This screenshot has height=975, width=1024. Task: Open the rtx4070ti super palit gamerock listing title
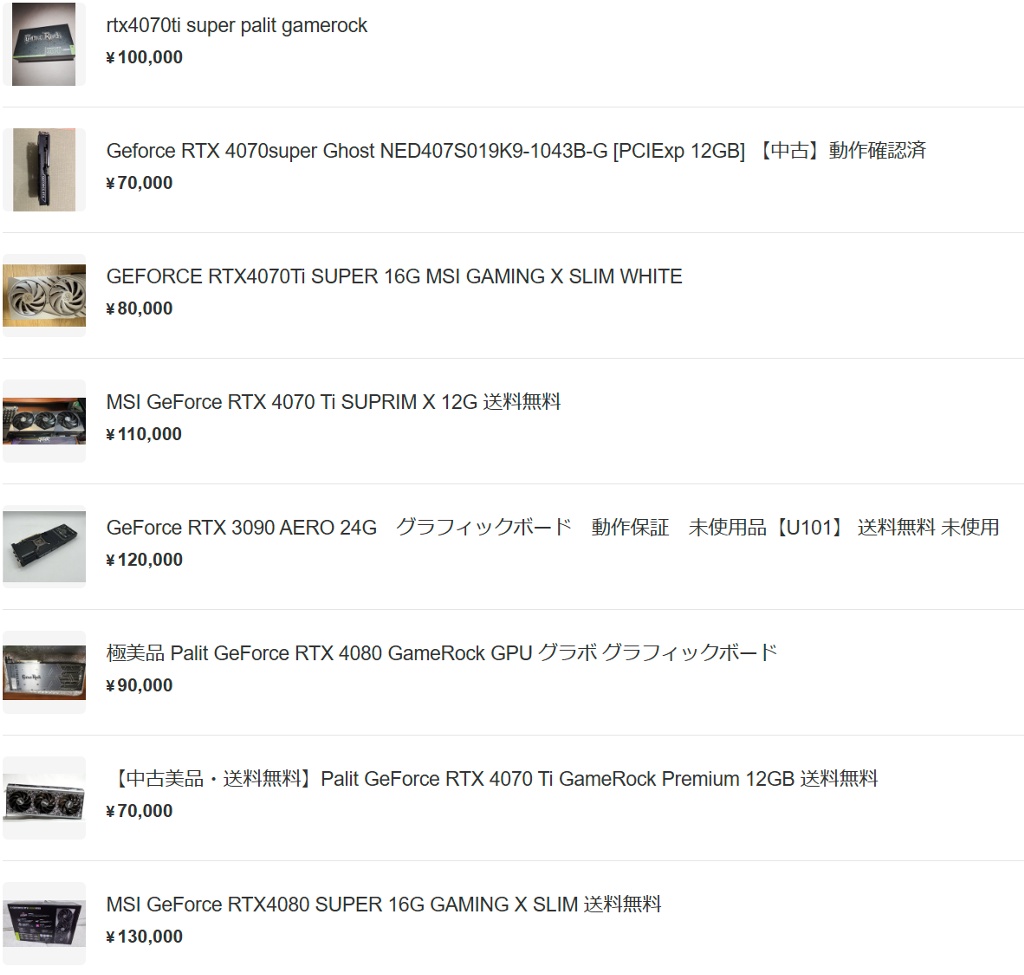point(236,25)
